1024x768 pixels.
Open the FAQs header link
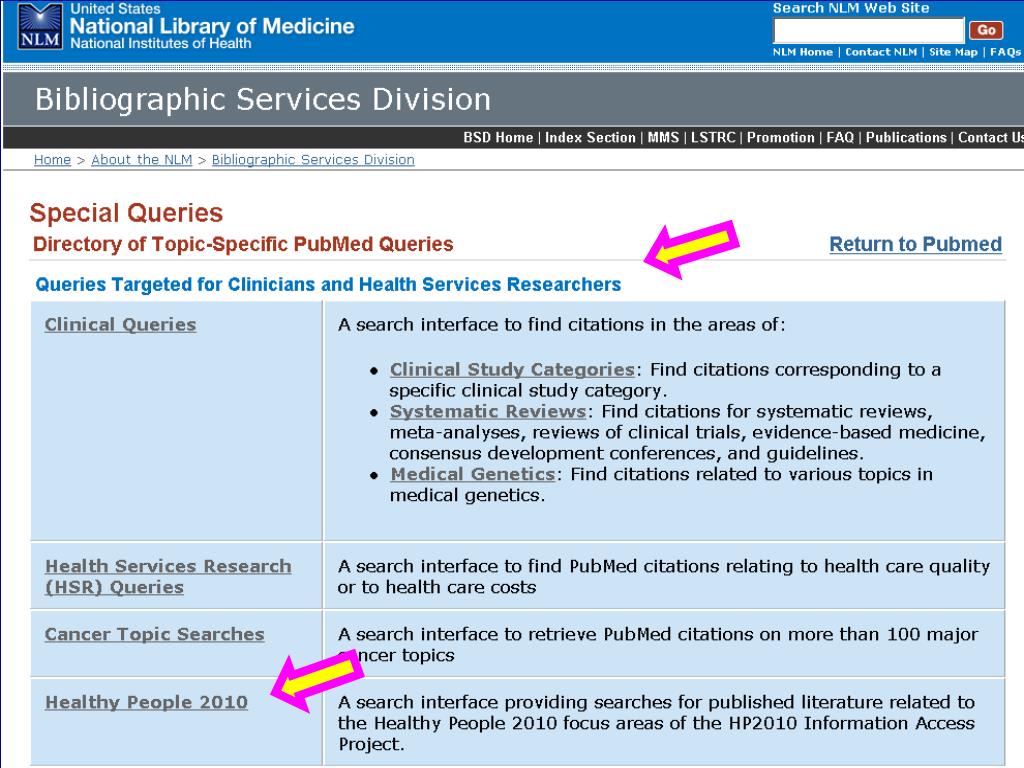(1005, 52)
